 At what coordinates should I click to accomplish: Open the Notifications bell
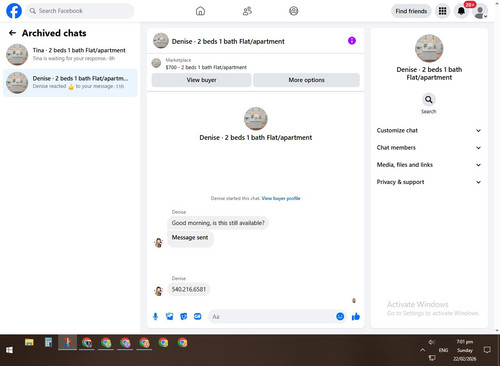coord(461,11)
